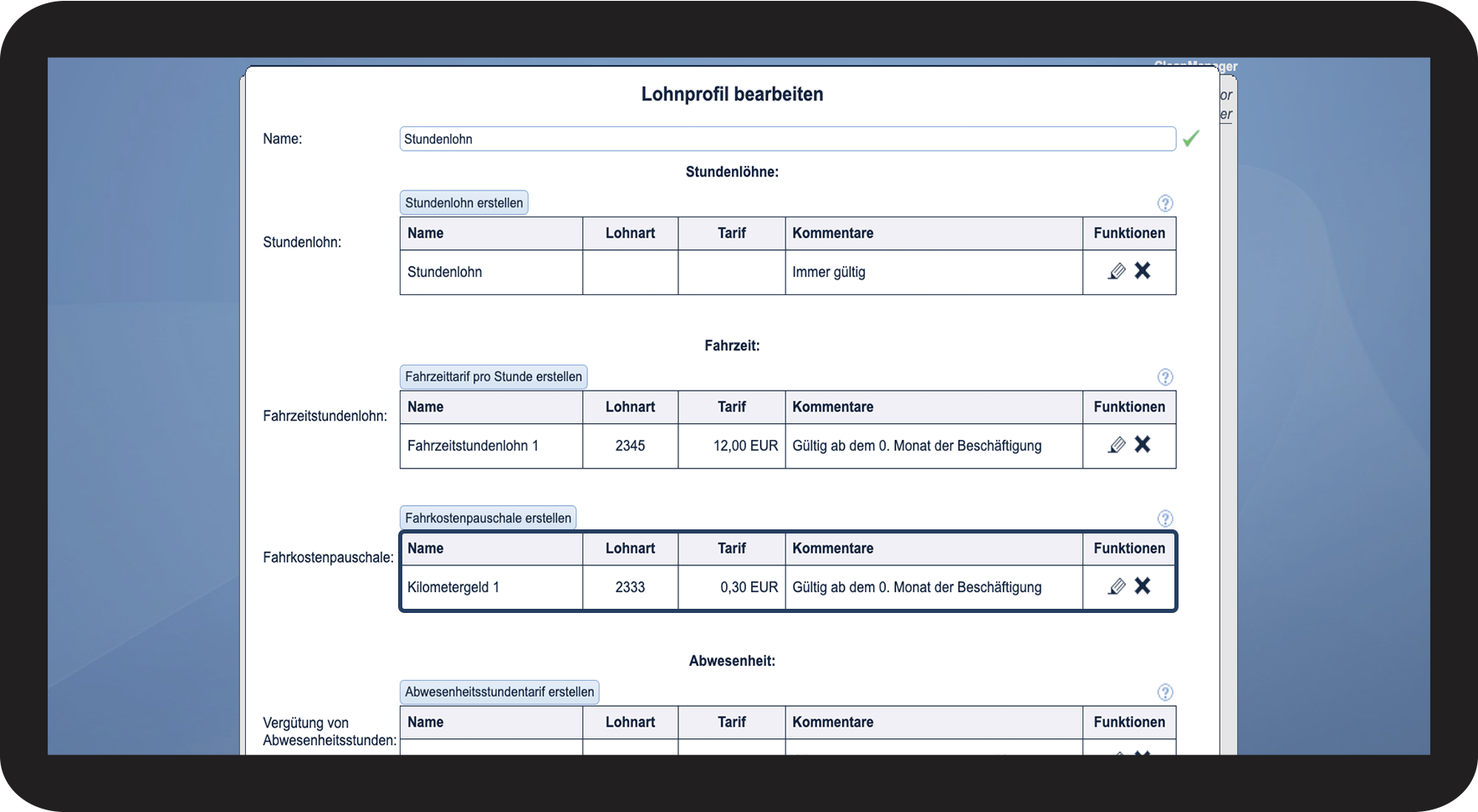Click the green checkmark beside Name field
This screenshot has width=1478, height=812.
click(1191, 139)
